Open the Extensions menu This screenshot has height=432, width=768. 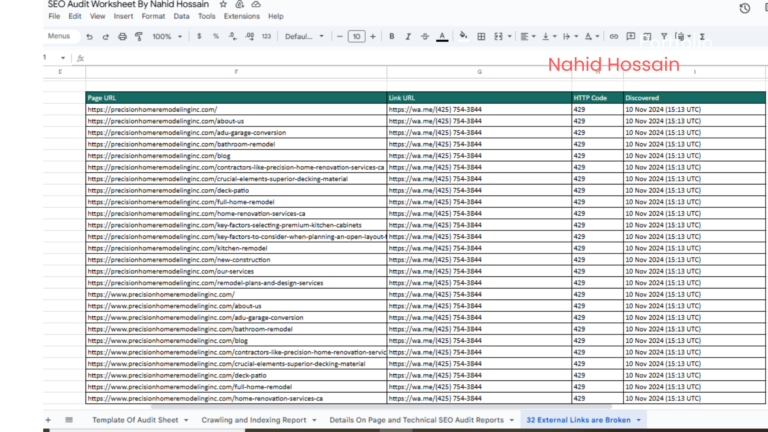point(241,16)
